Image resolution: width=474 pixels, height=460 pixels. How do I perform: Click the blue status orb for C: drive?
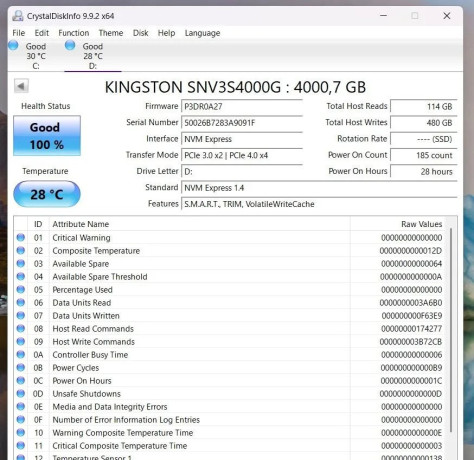tap(13, 45)
